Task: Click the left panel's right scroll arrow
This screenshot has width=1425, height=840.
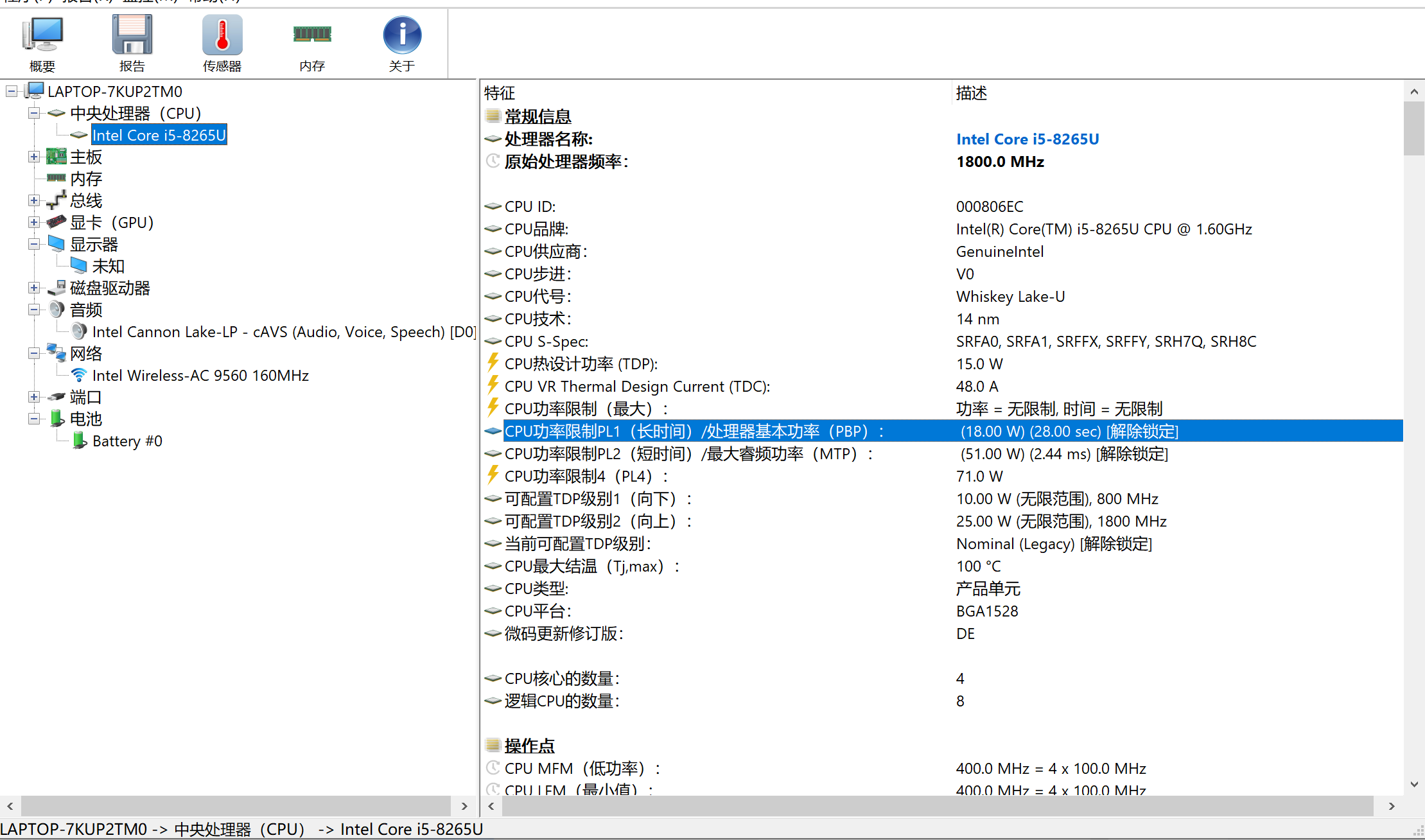Action: (464, 806)
